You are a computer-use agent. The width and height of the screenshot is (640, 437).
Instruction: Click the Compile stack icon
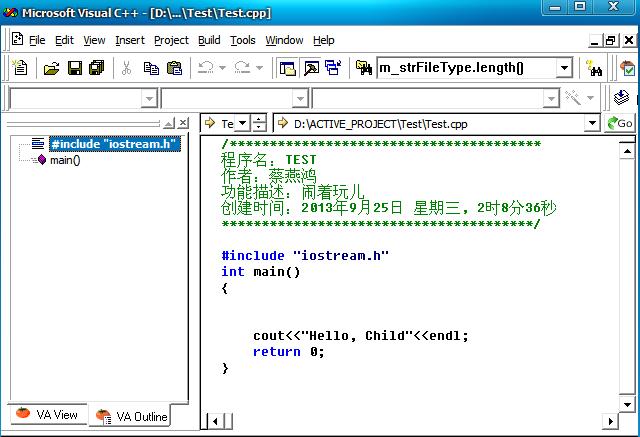point(621,98)
